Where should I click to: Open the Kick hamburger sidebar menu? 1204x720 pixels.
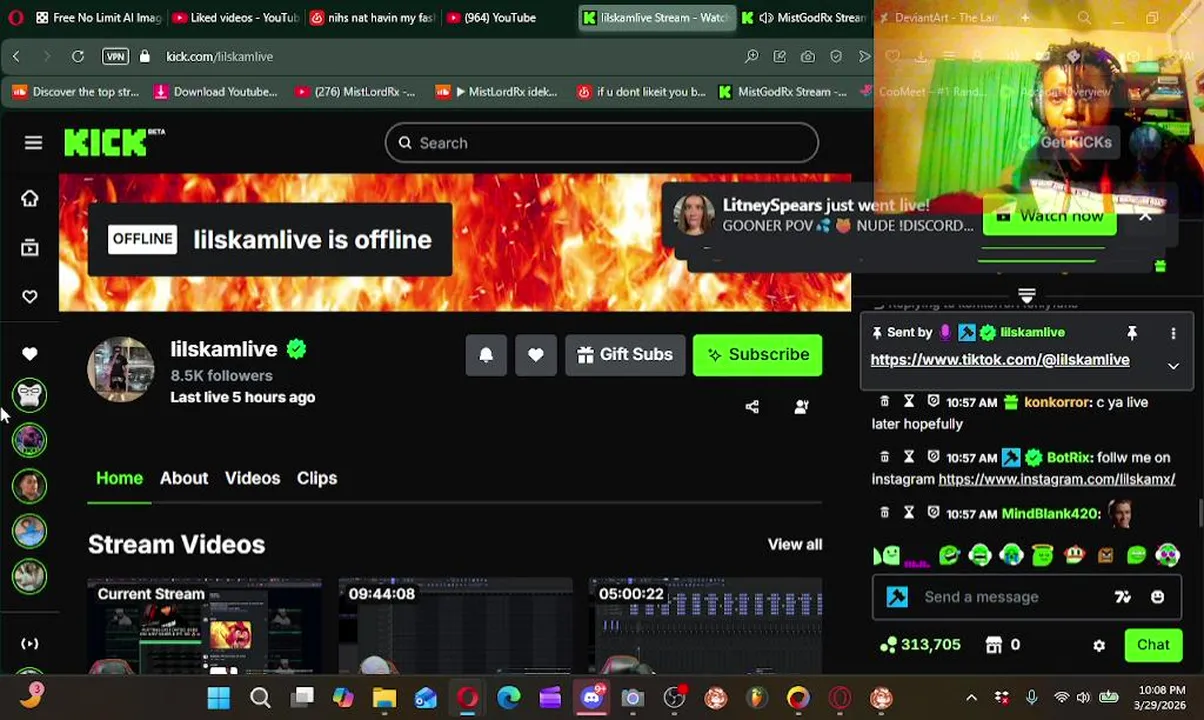(33, 143)
